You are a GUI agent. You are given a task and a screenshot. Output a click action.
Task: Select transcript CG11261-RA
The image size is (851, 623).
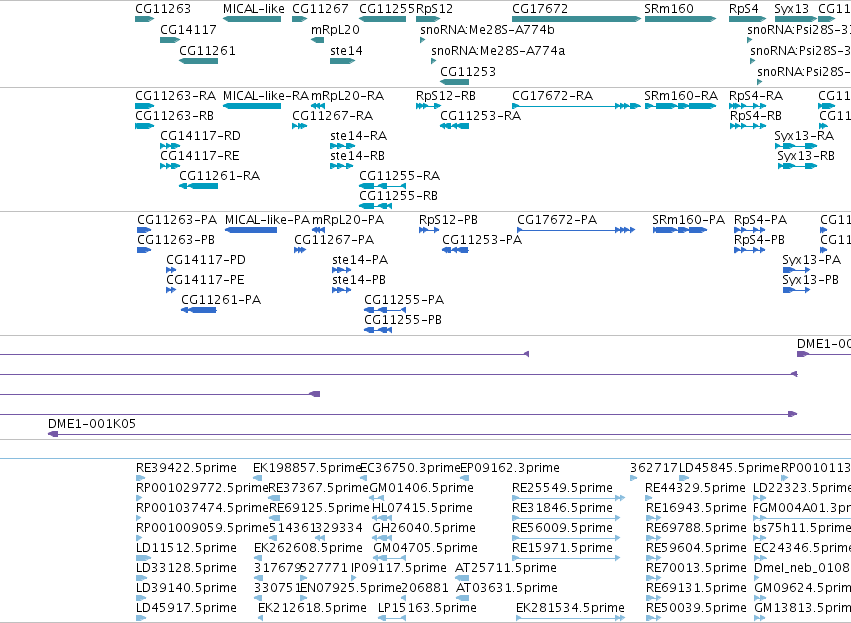pos(219,176)
